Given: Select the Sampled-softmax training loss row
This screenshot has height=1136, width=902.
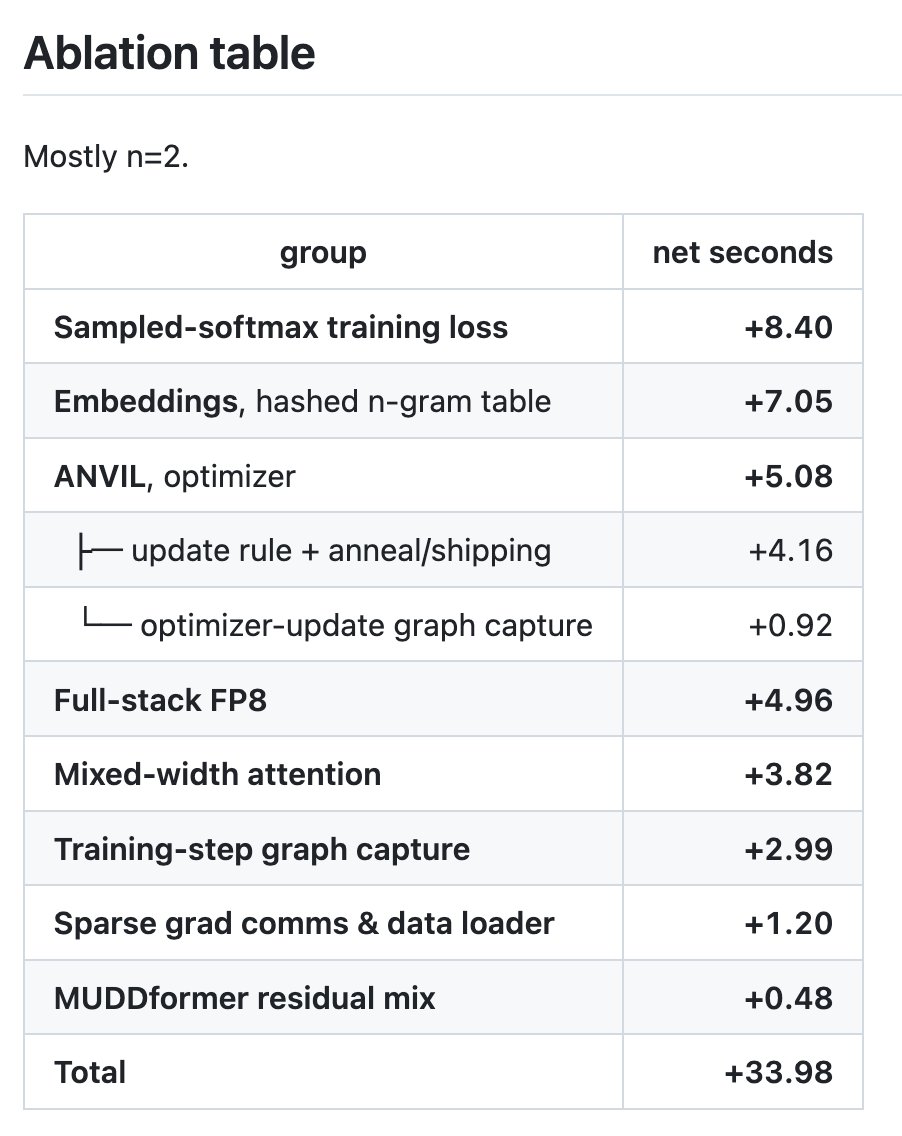Looking at the screenshot, I should pyautogui.click(x=443, y=327).
